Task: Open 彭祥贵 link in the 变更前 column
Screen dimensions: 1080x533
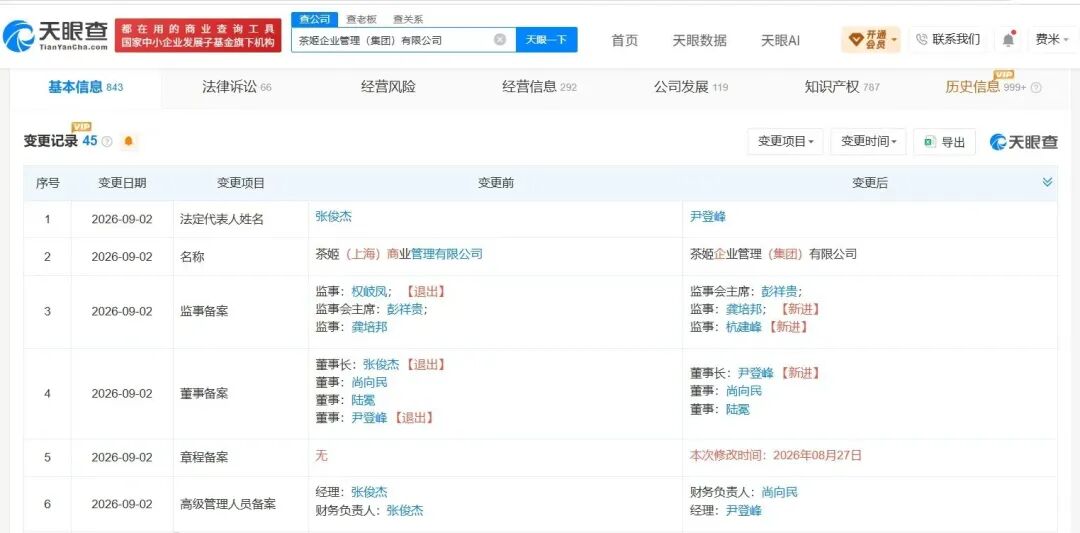Action: coord(405,309)
